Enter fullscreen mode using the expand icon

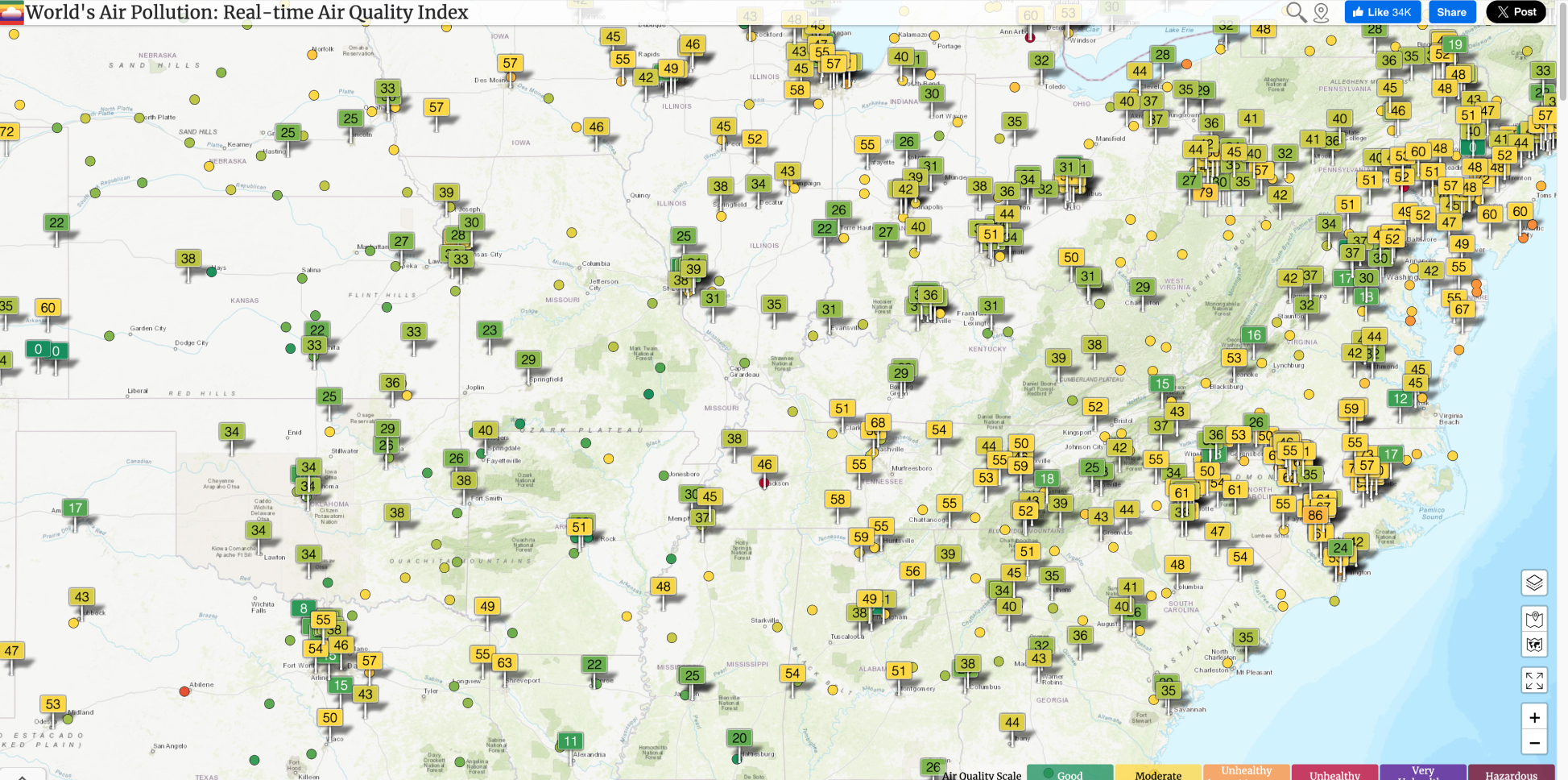pyautogui.click(x=1535, y=679)
